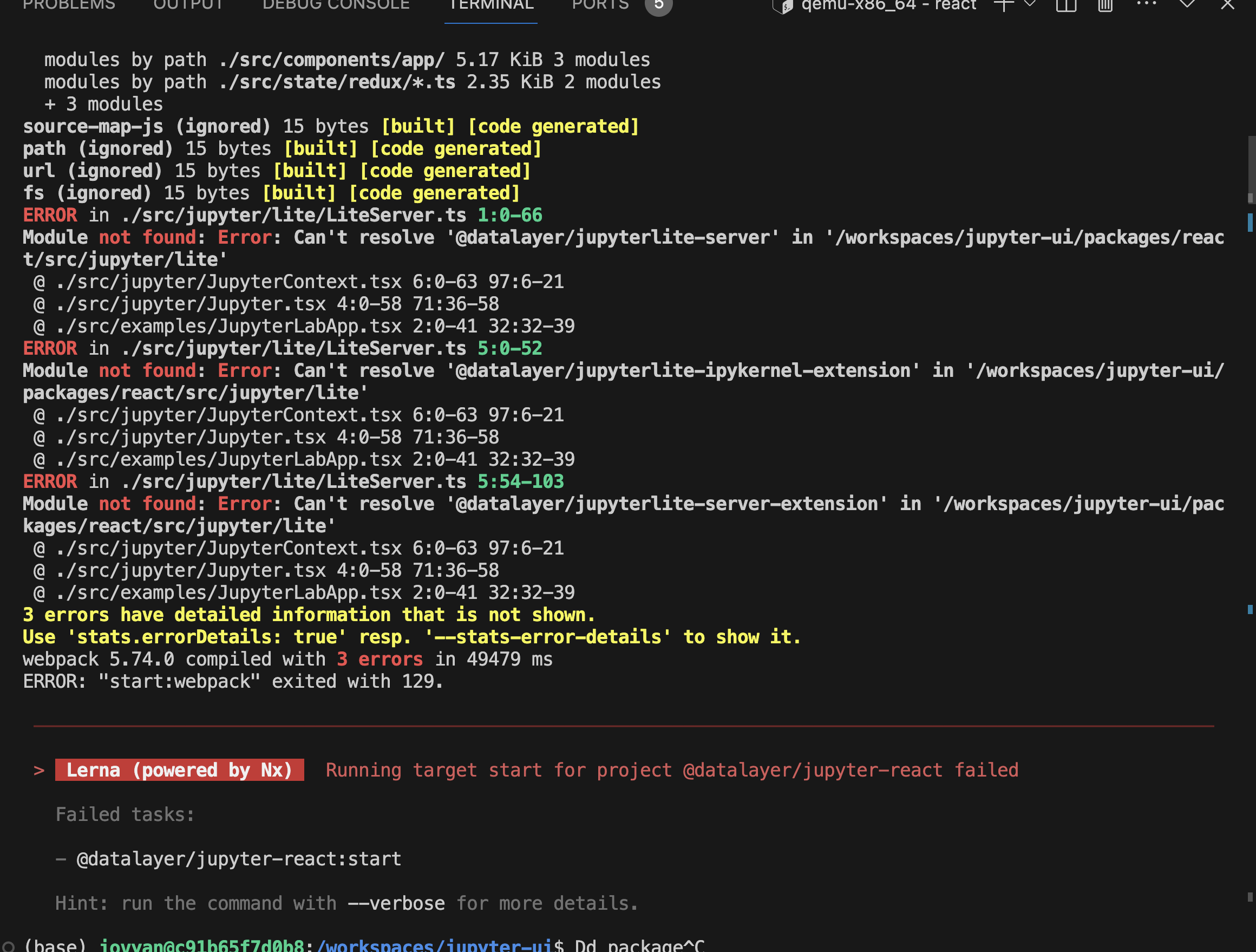Switch to the OUTPUT tab

pos(188,4)
